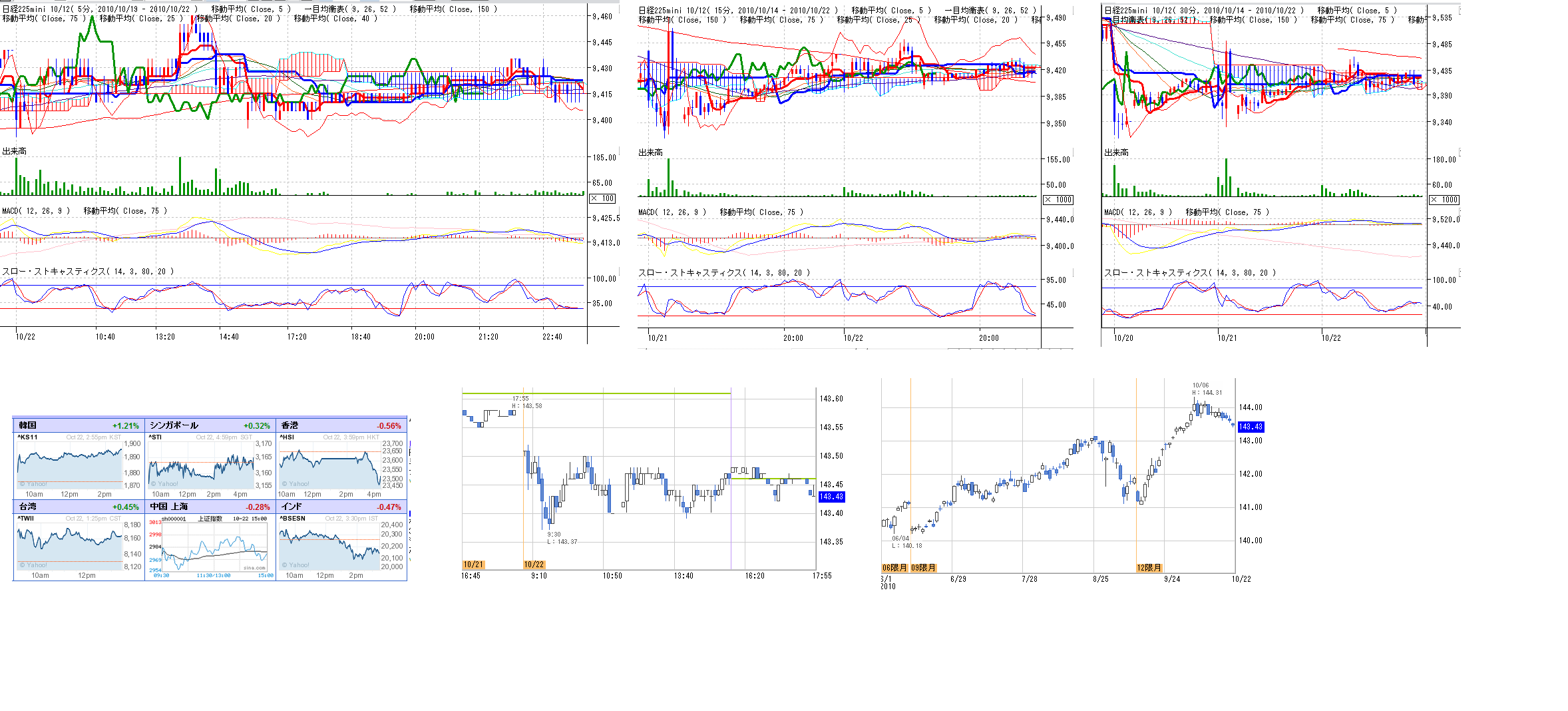Click the ^HSI ticker symbol
The height and width of the screenshot is (711, 1568).
(x=287, y=437)
